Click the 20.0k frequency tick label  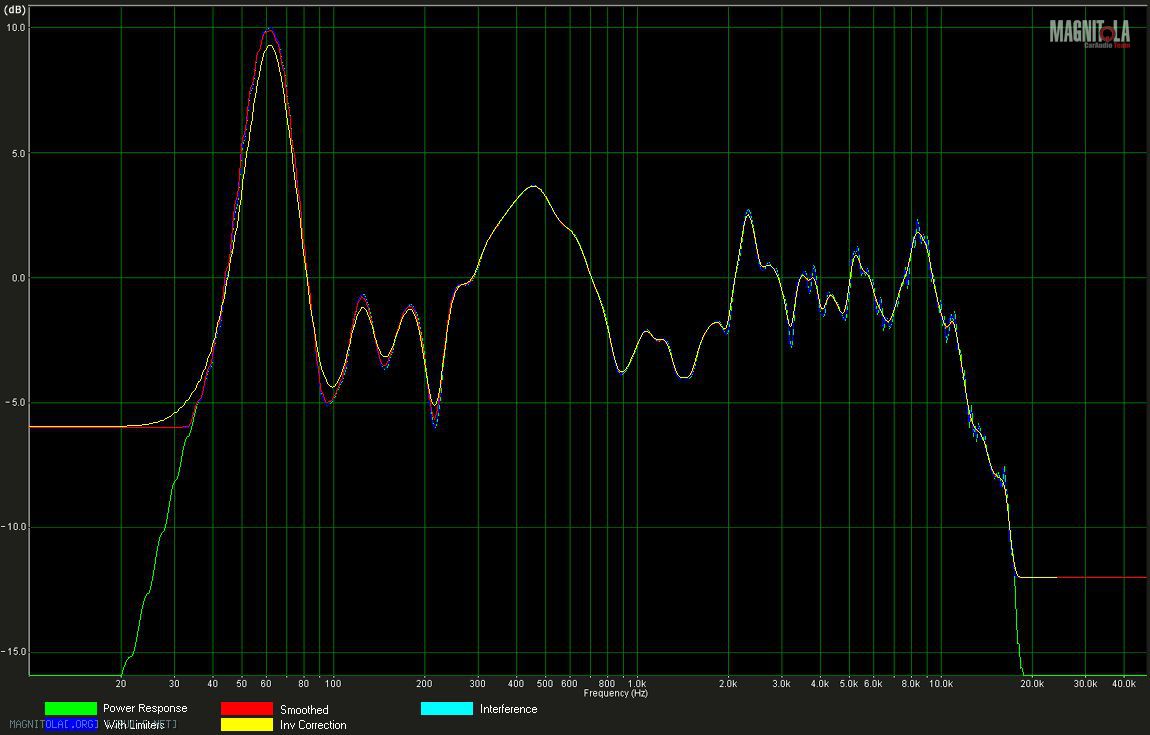click(x=1032, y=684)
